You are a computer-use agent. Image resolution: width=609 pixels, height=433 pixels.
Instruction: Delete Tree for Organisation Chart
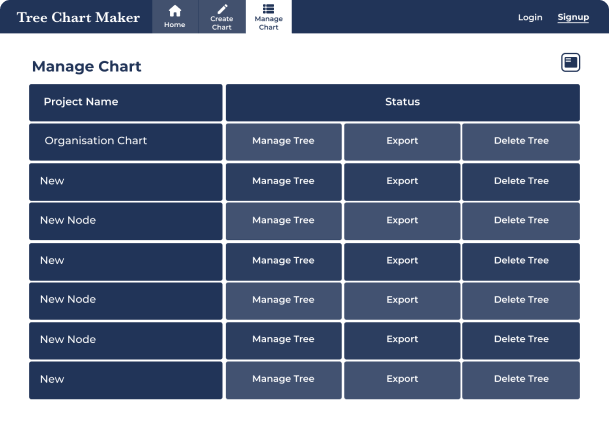(x=521, y=141)
